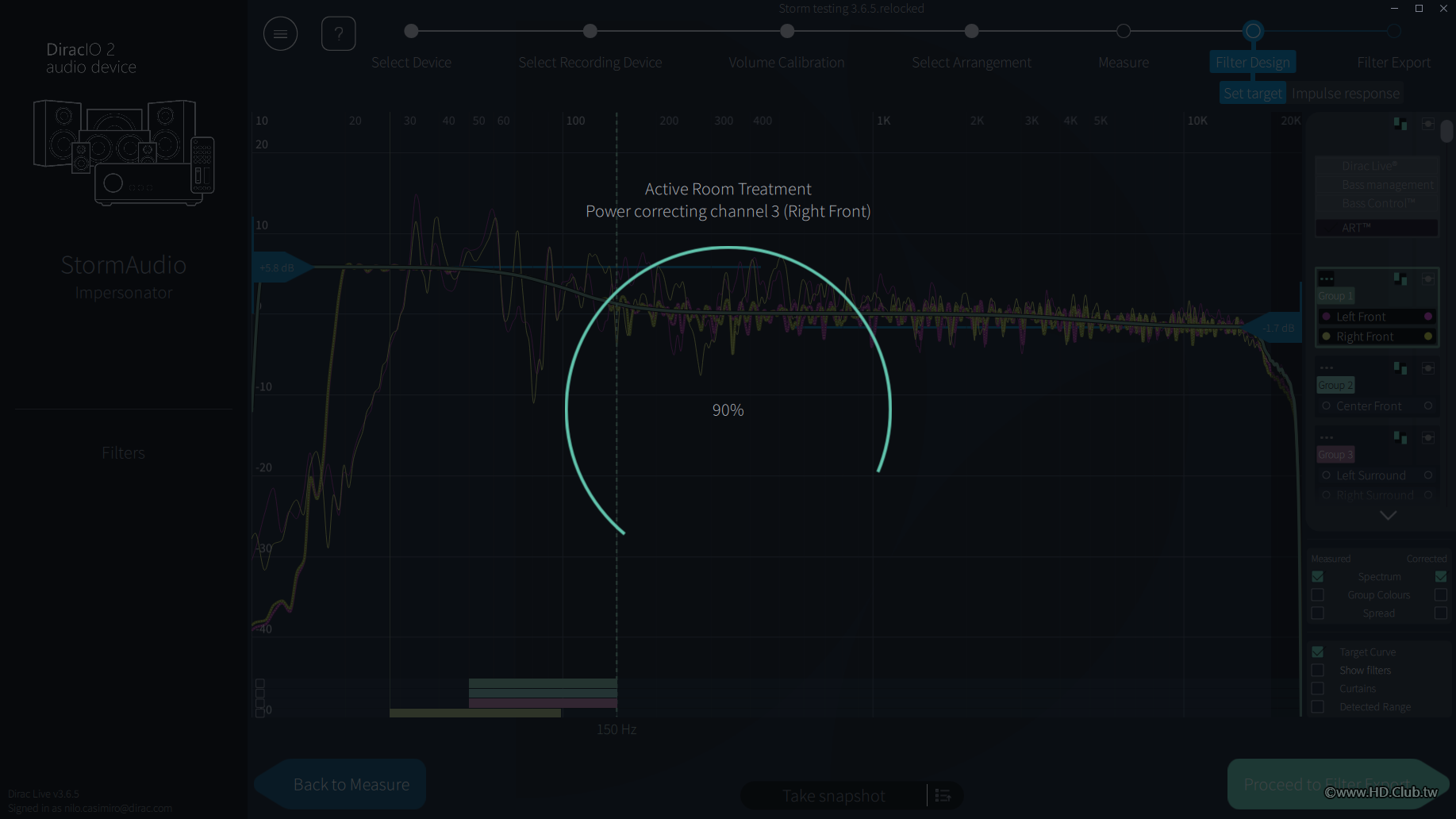Click the top panel target curve icon
Viewport: 1456px width, 819px height.
[1400, 124]
